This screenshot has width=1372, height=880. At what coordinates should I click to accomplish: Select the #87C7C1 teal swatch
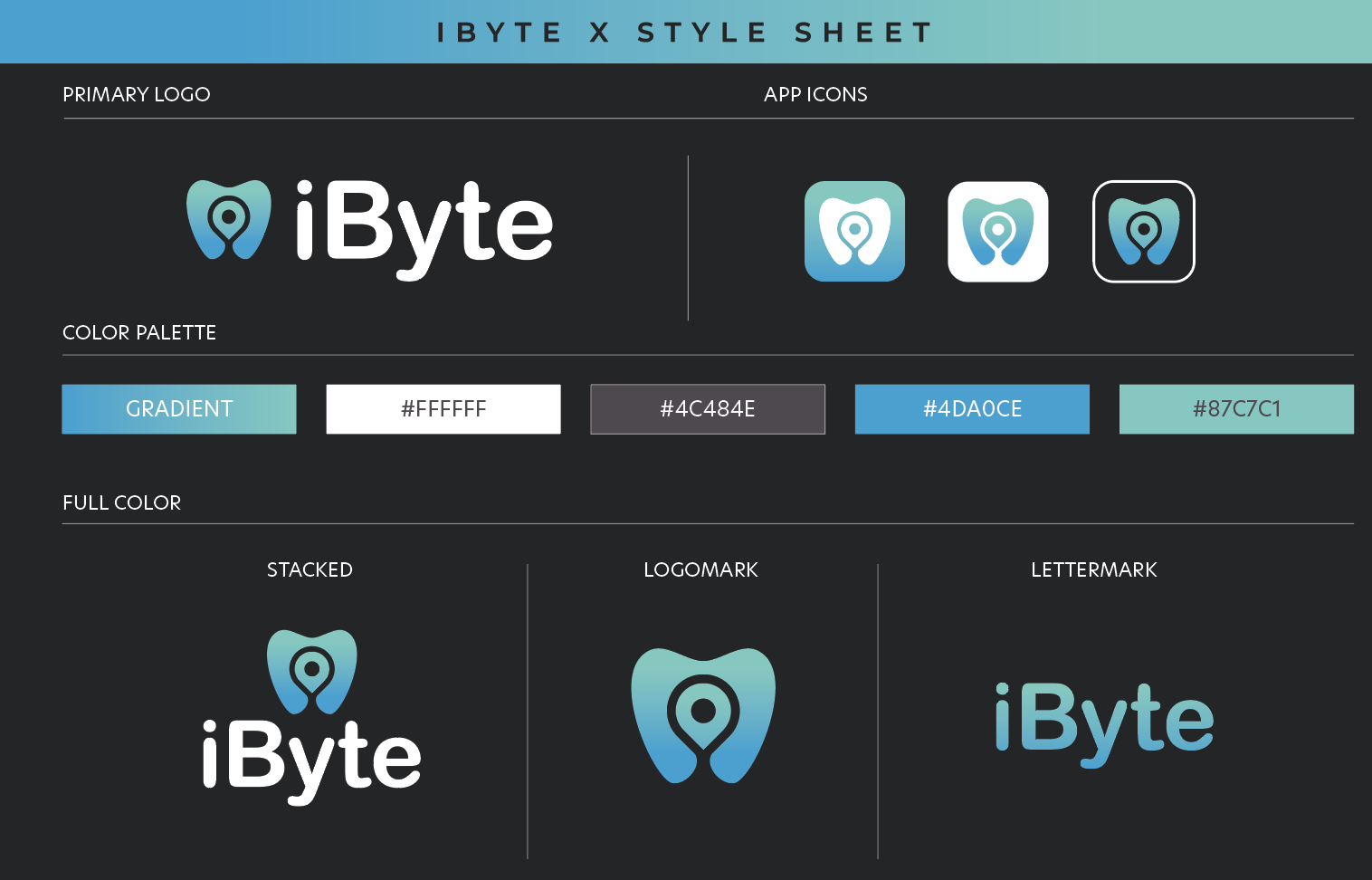click(1236, 409)
